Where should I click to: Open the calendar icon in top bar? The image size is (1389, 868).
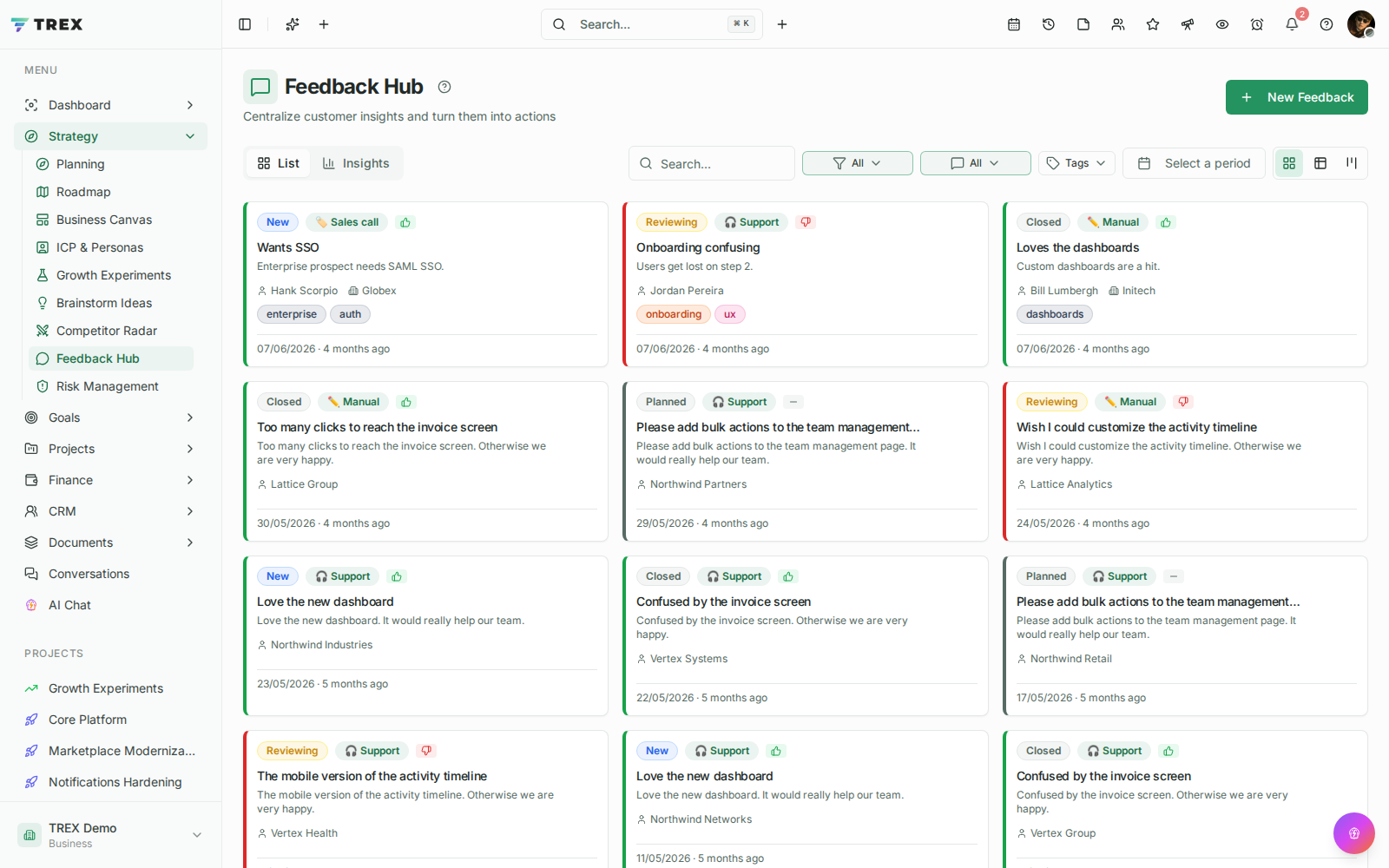point(1014,24)
